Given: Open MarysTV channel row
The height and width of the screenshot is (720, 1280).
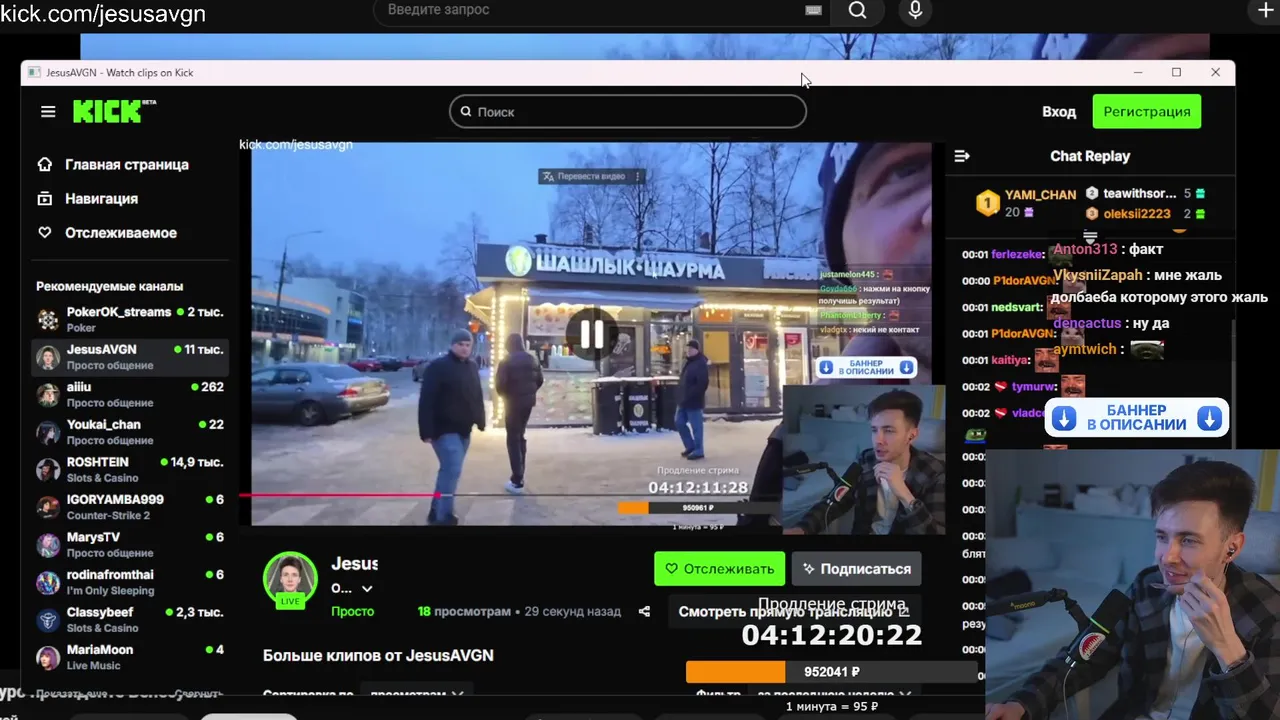Looking at the screenshot, I should (x=130, y=545).
